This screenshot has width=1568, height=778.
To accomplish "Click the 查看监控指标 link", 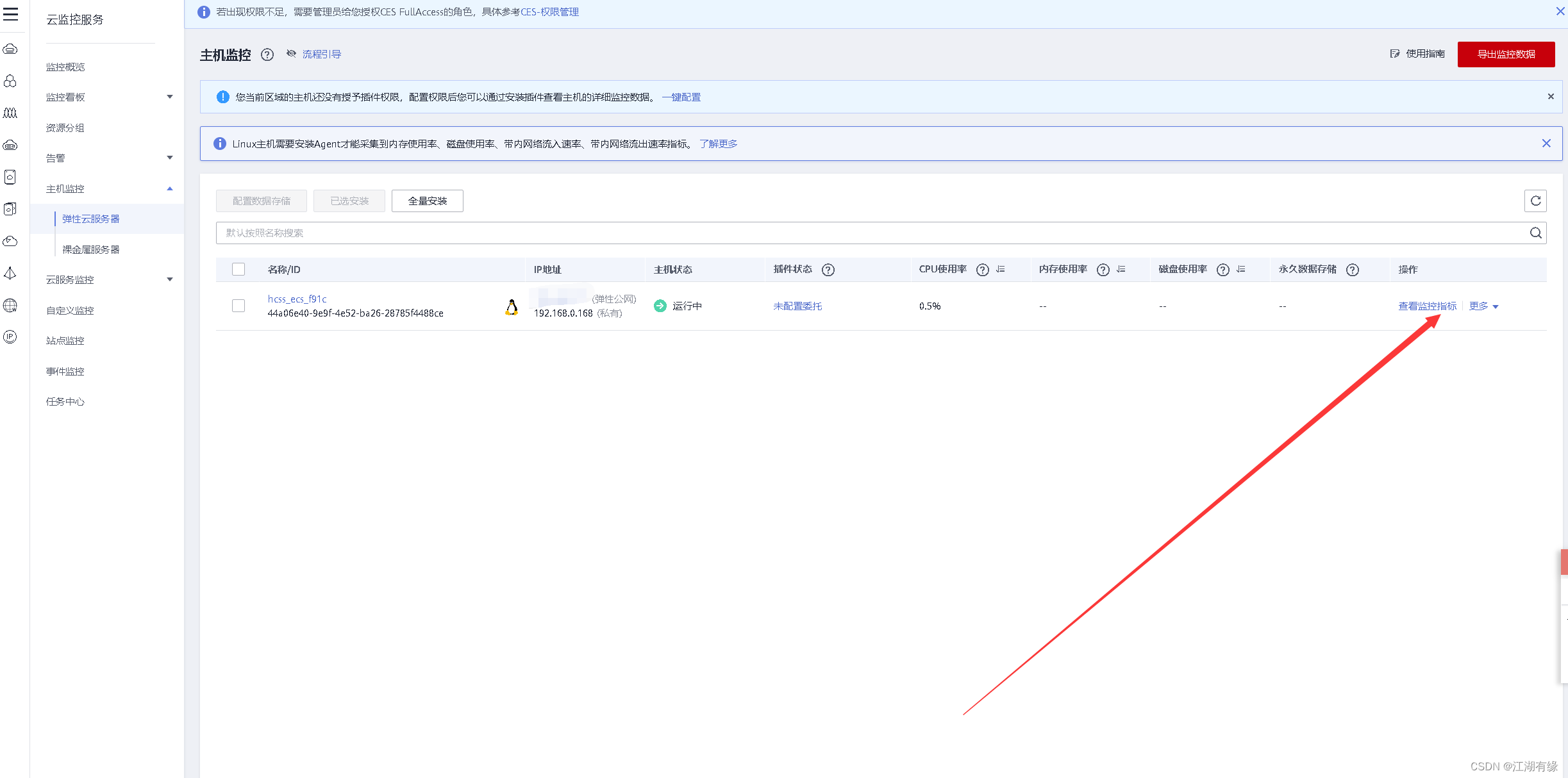I will coord(1427,306).
